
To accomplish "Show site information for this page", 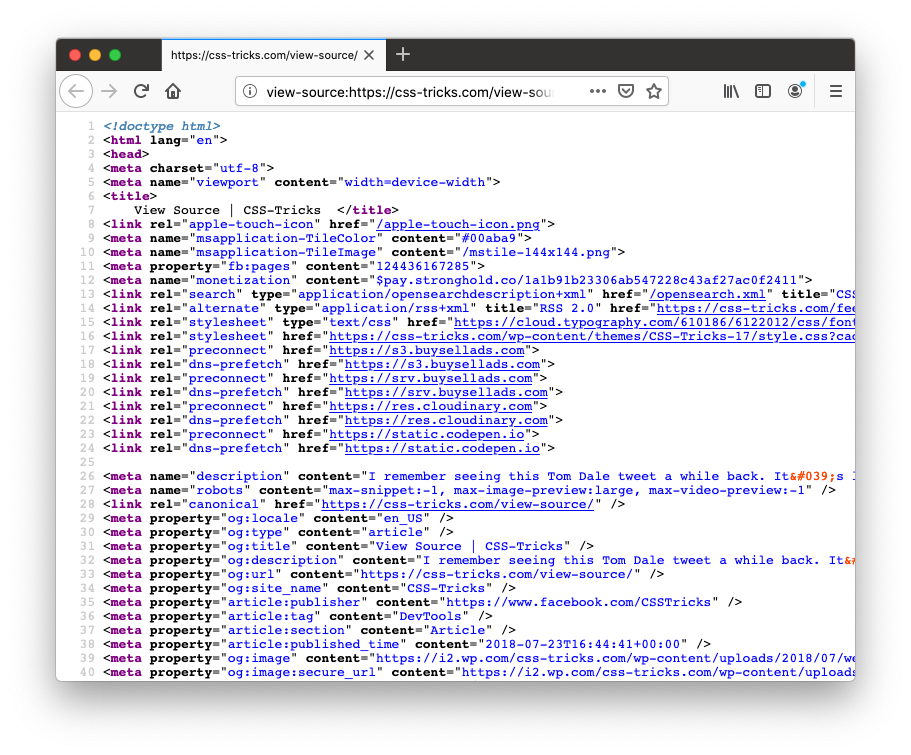I will tap(250, 91).
